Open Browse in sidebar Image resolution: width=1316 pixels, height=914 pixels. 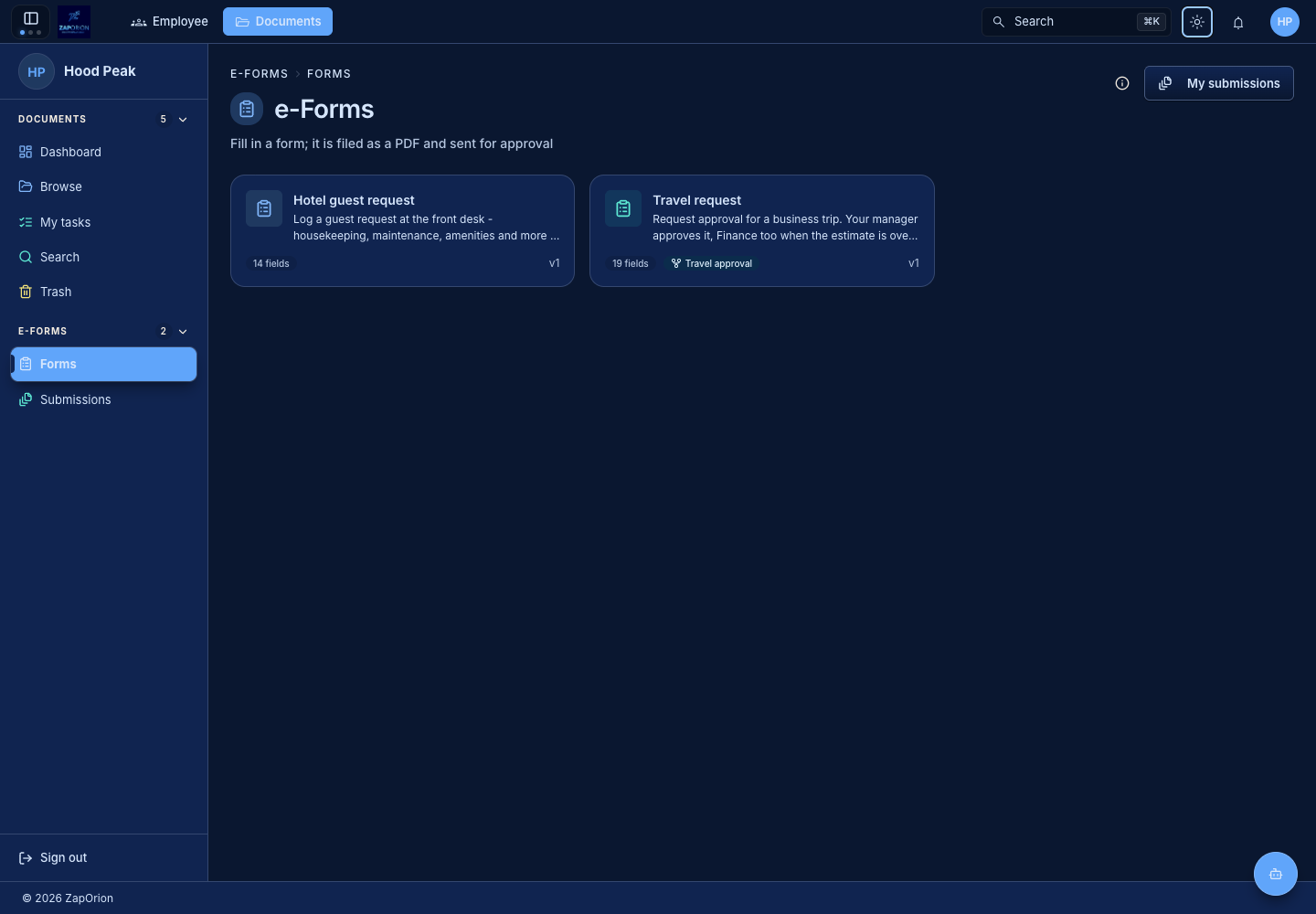click(104, 186)
